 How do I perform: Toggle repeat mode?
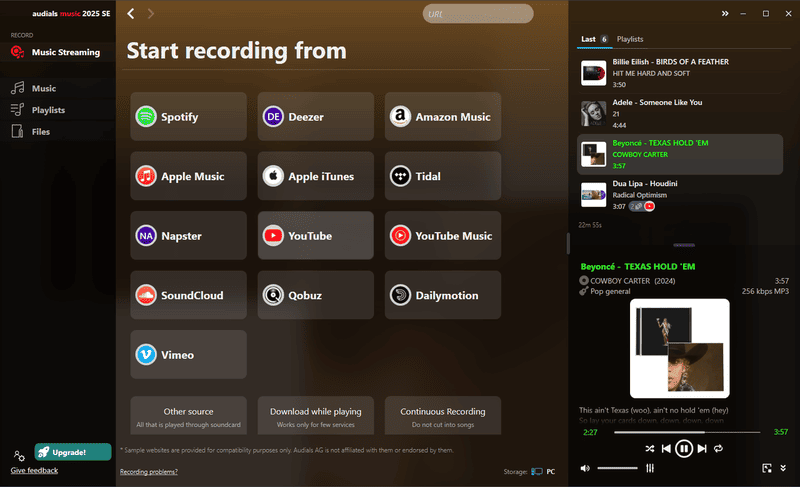tap(718, 449)
